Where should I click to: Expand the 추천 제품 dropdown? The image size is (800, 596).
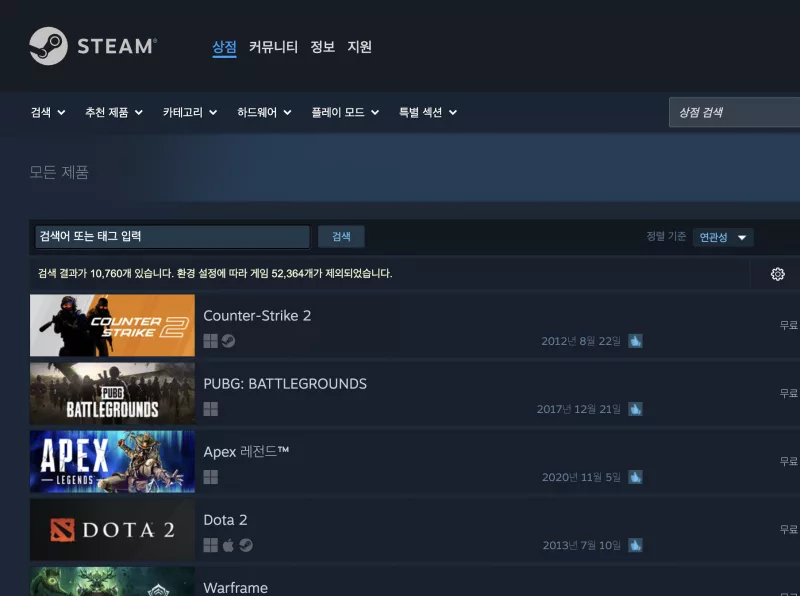114,112
